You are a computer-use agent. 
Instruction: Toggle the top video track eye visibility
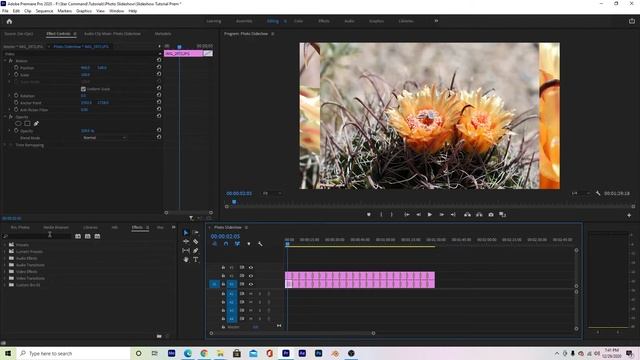tap(251, 267)
